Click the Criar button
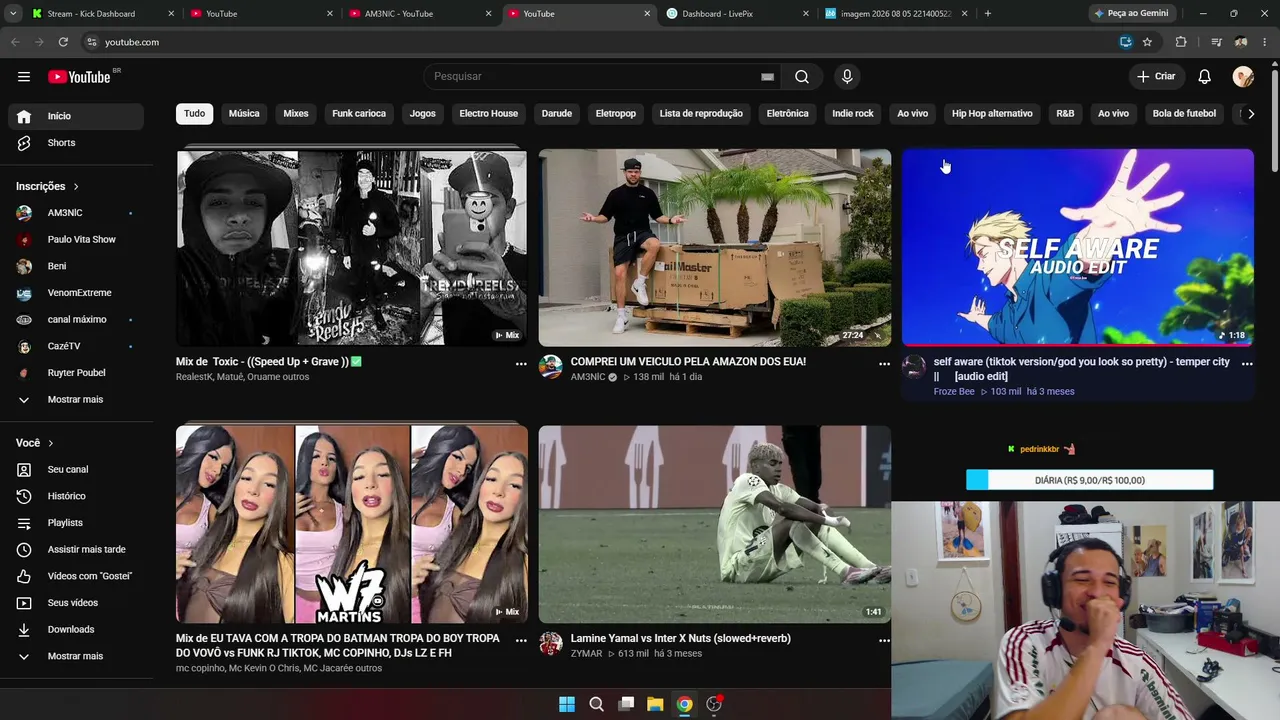The width and height of the screenshot is (1280, 720). (1156, 77)
